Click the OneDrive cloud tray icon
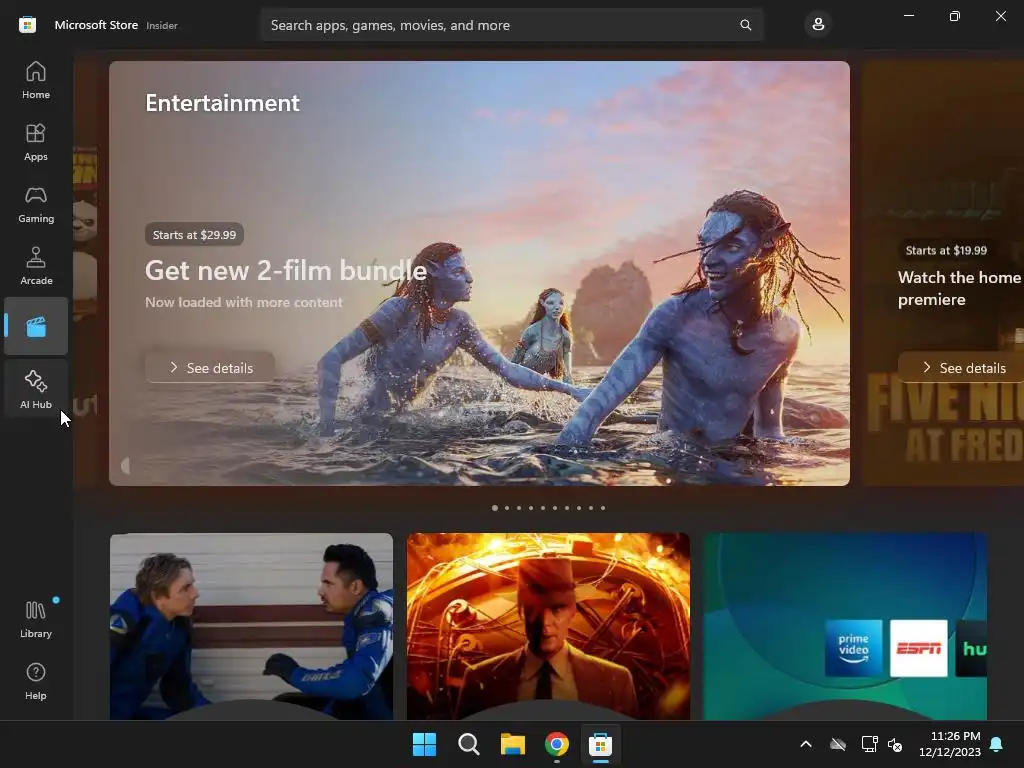 (x=838, y=744)
